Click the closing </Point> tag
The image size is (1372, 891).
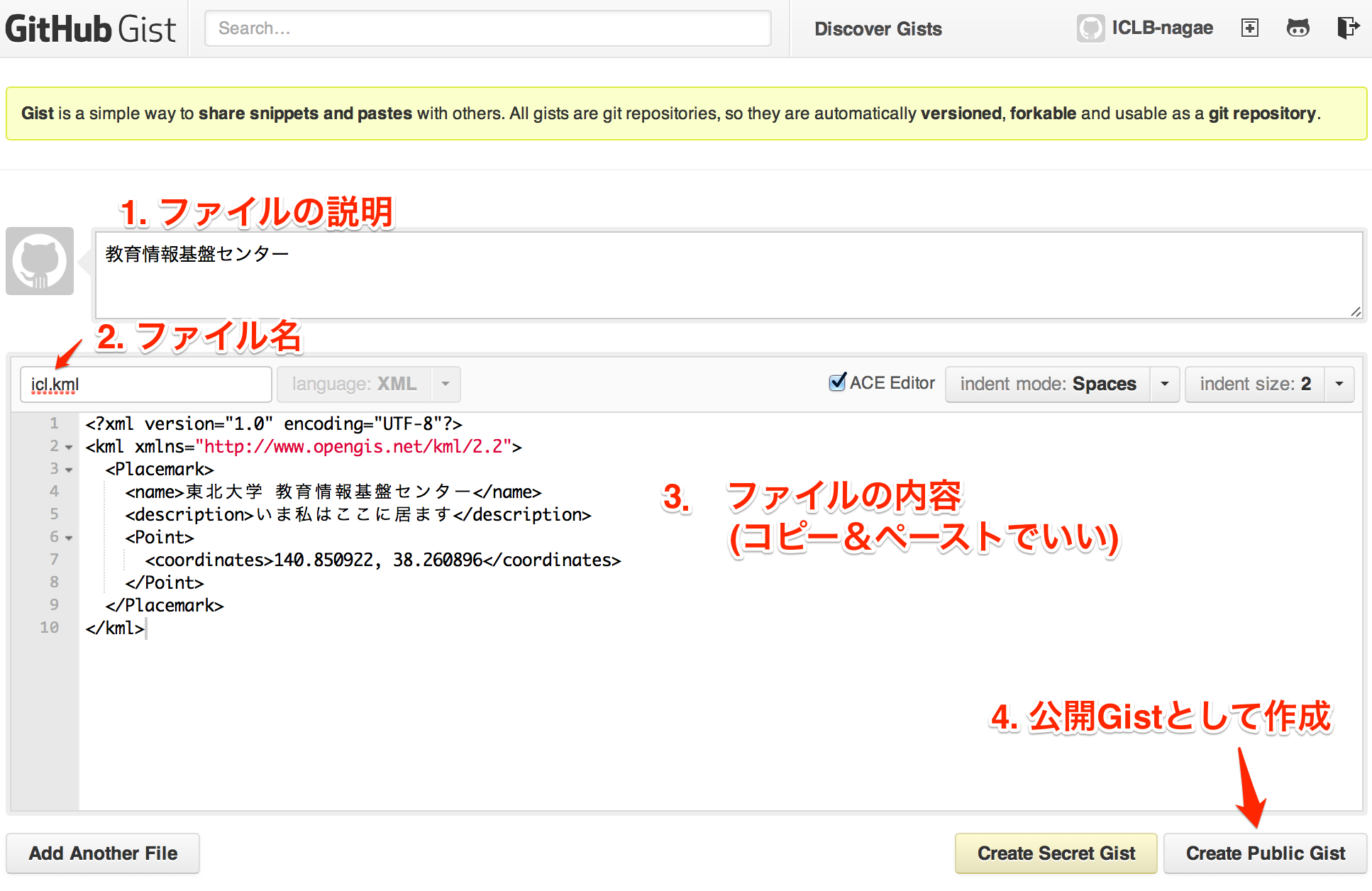tap(165, 583)
